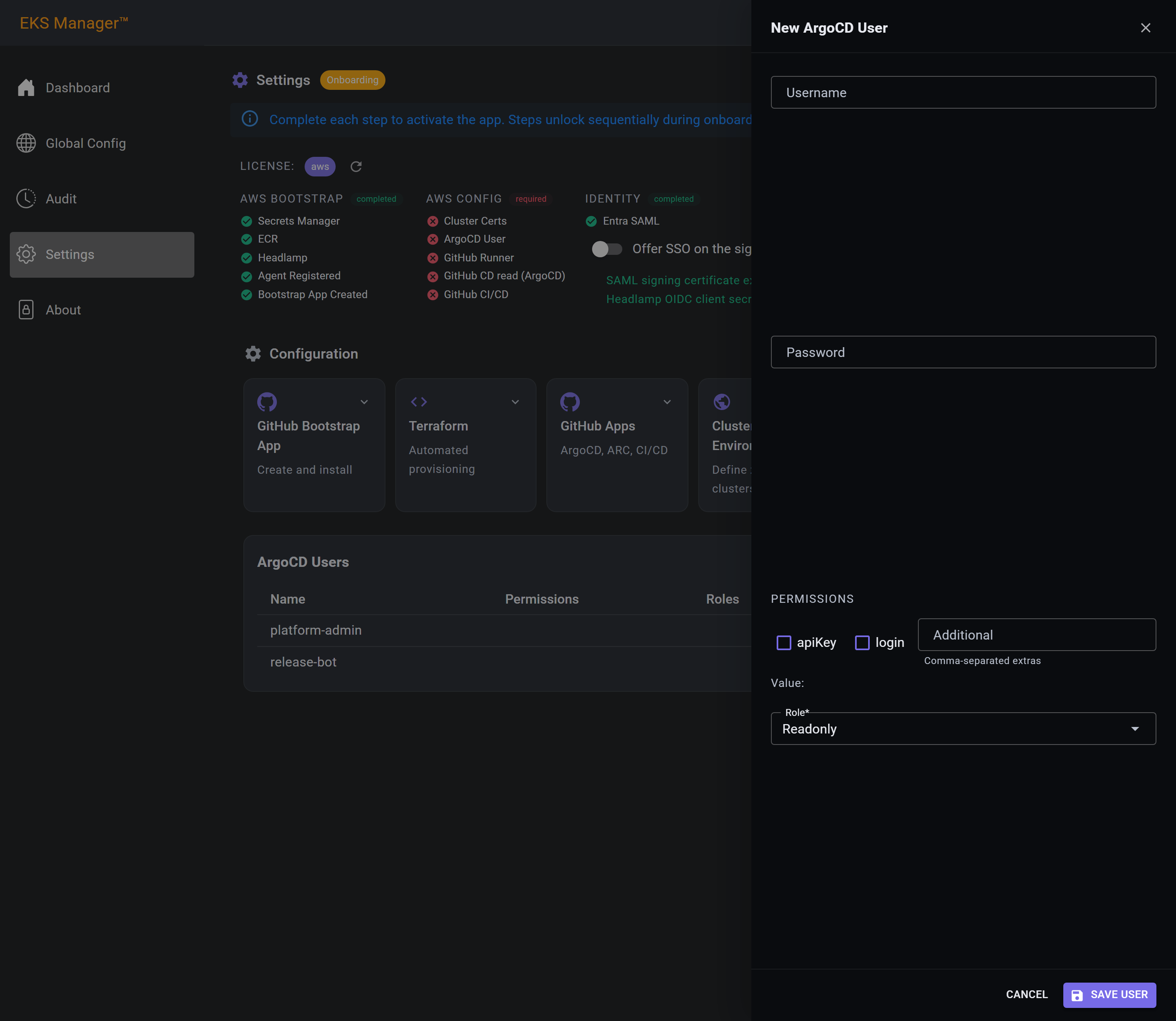Enable the login permission checkbox
This screenshot has width=1176, height=1021.
click(863, 643)
